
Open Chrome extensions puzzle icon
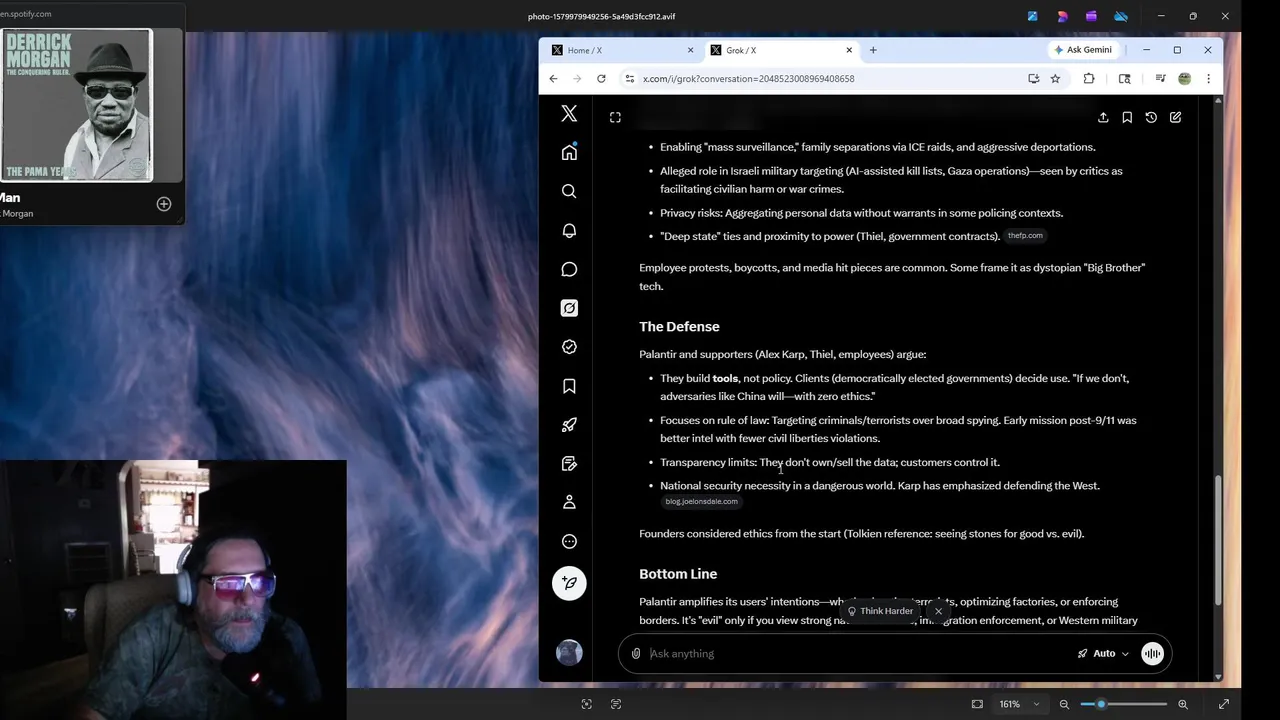1089,79
